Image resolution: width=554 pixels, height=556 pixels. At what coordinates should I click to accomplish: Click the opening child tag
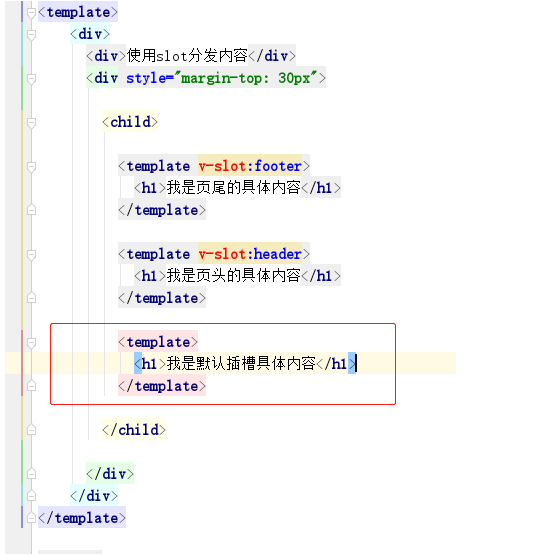(130, 122)
